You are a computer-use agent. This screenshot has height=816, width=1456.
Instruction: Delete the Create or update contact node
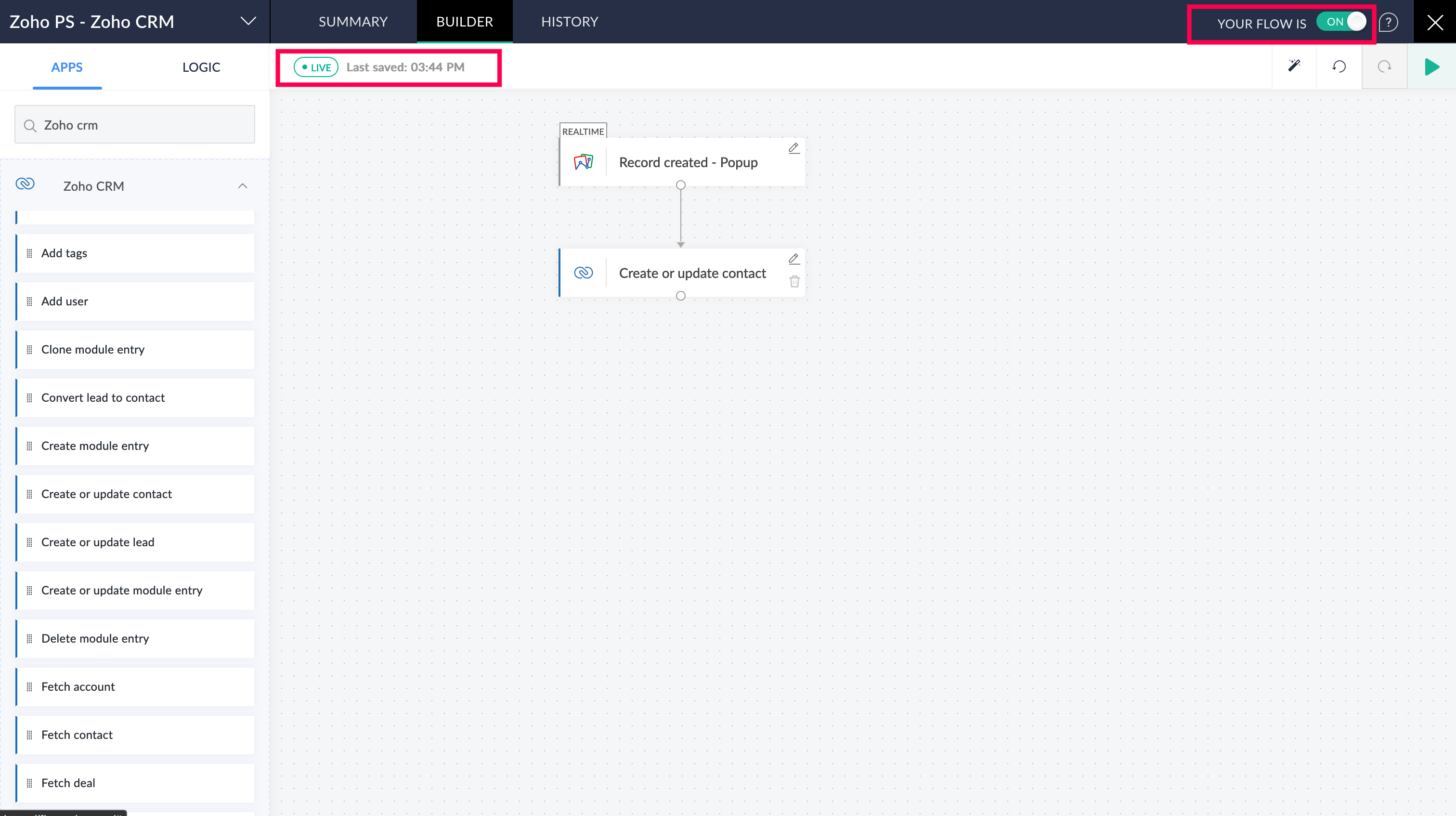coord(794,282)
